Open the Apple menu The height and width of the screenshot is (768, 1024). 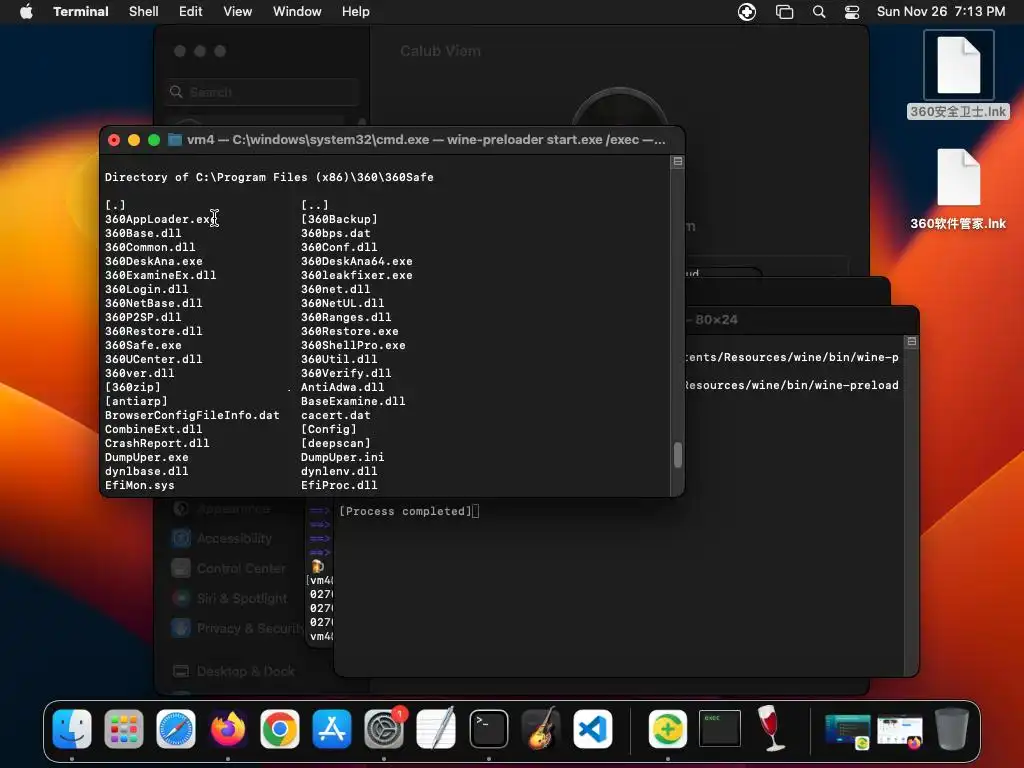coord(26,11)
